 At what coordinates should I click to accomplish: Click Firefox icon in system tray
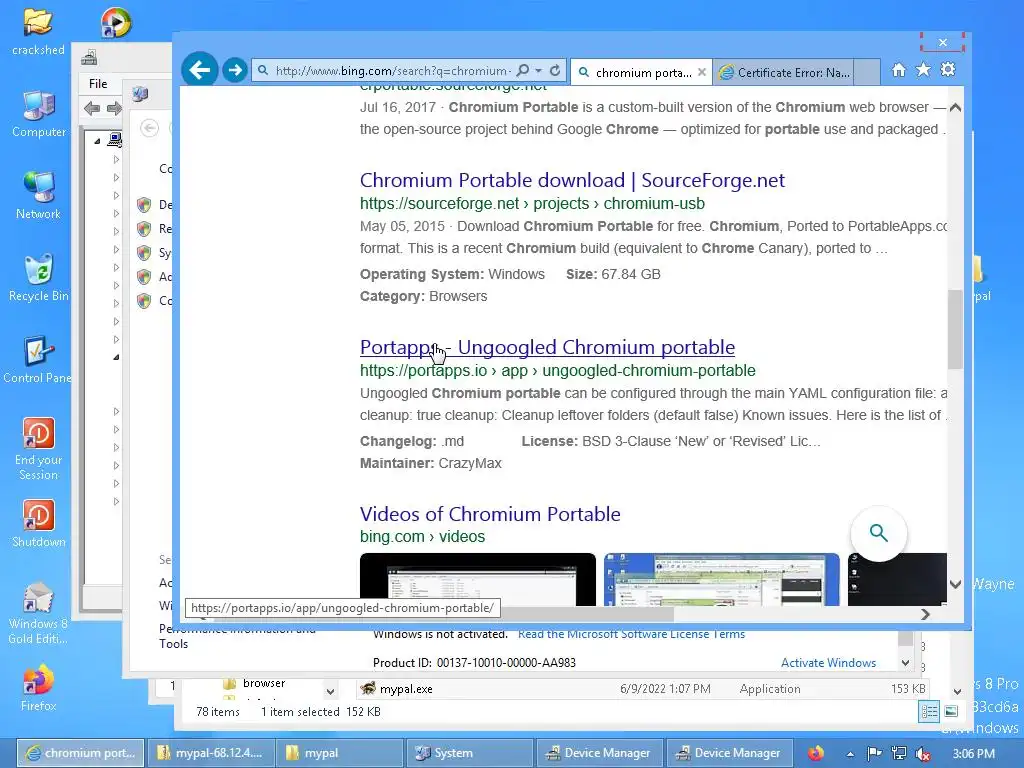point(815,754)
